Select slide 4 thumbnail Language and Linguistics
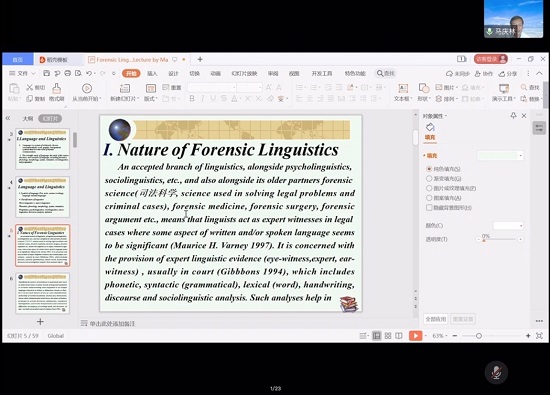This screenshot has width=550, height=395. 42,197
